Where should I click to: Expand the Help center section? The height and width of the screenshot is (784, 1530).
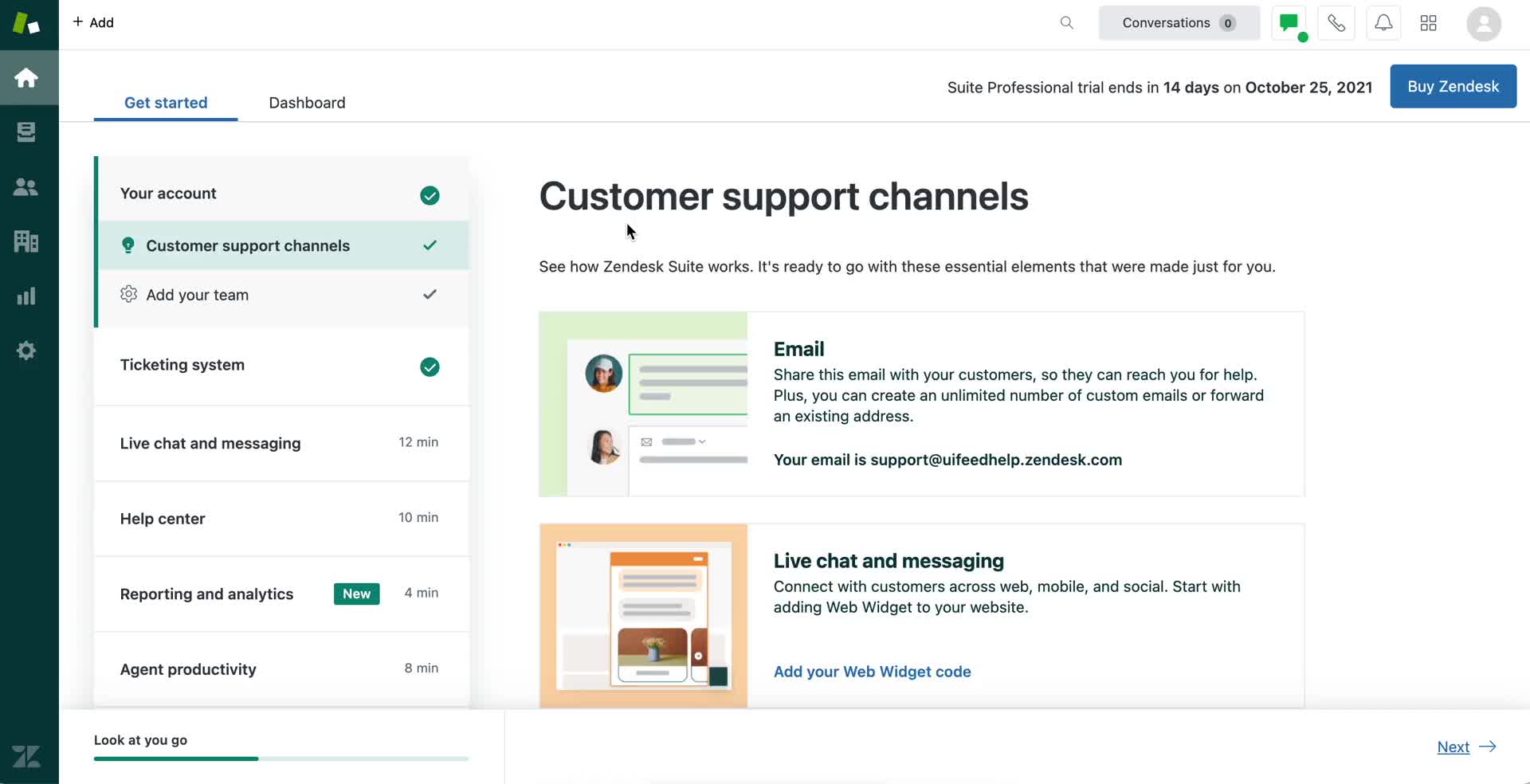tap(282, 519)
